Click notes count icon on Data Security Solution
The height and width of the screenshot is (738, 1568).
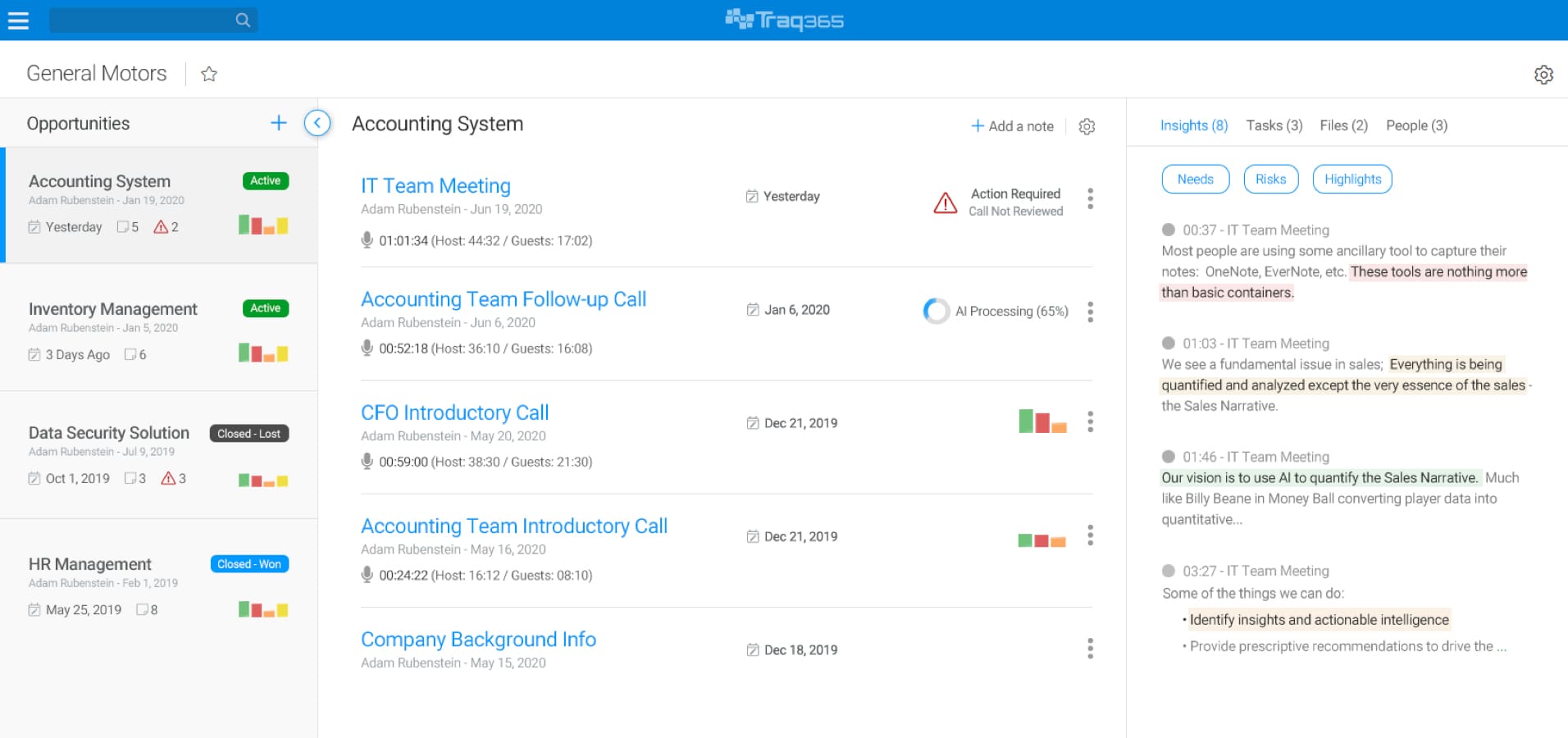130,478
